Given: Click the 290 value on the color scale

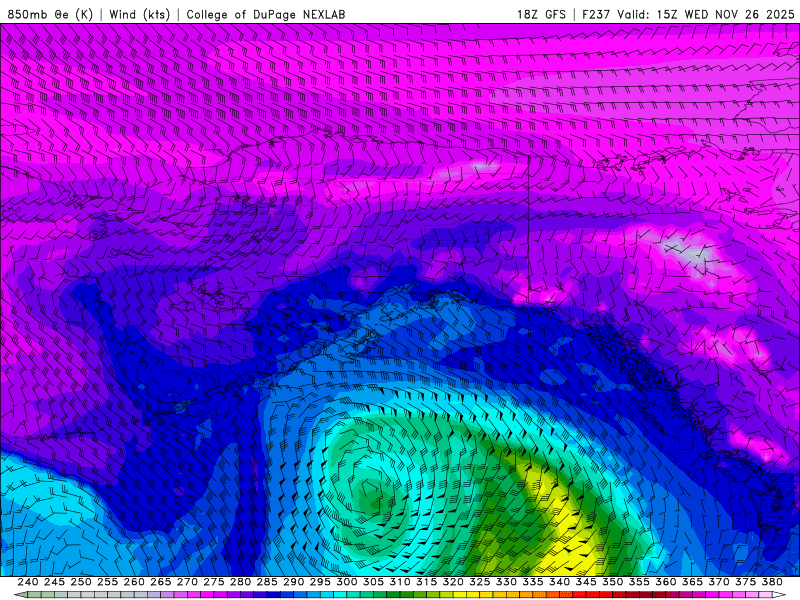Looking at the screenshot, I should pos(294,582).
